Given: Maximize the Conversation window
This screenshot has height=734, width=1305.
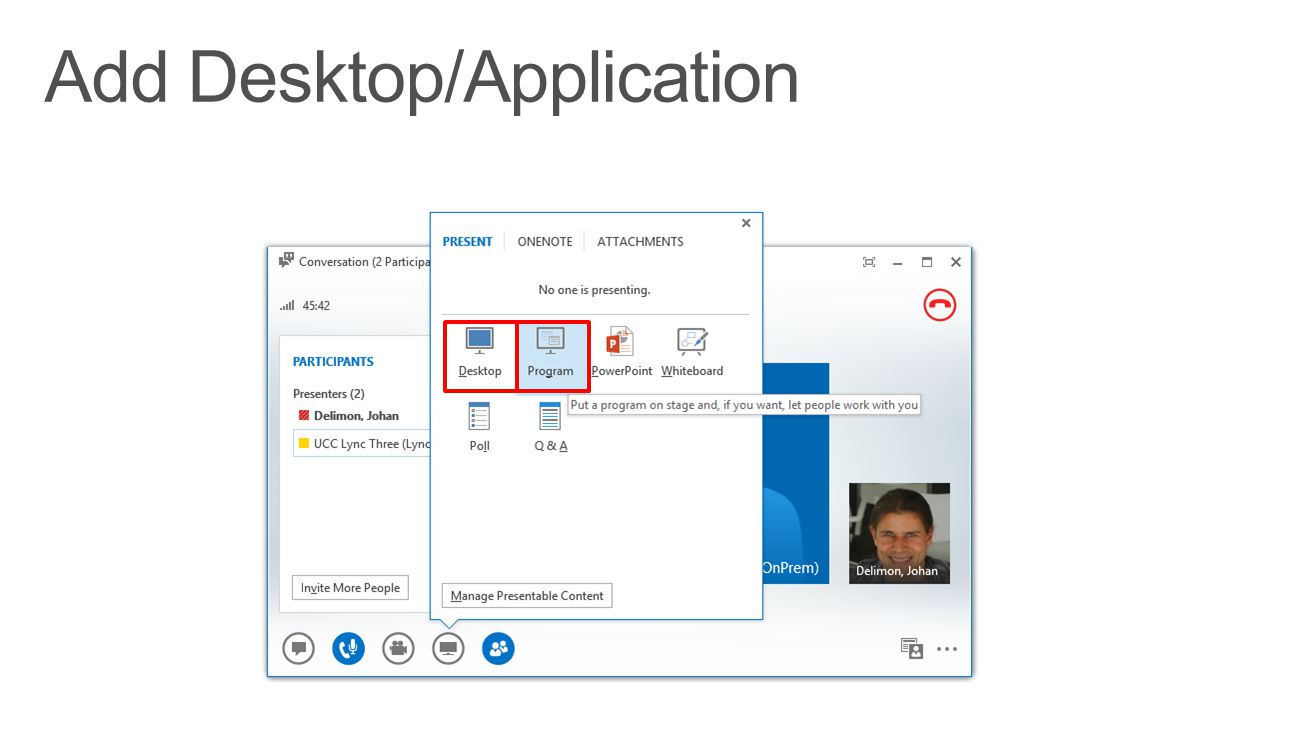Looking at the screenshot, I should click(x=927, y=262).
